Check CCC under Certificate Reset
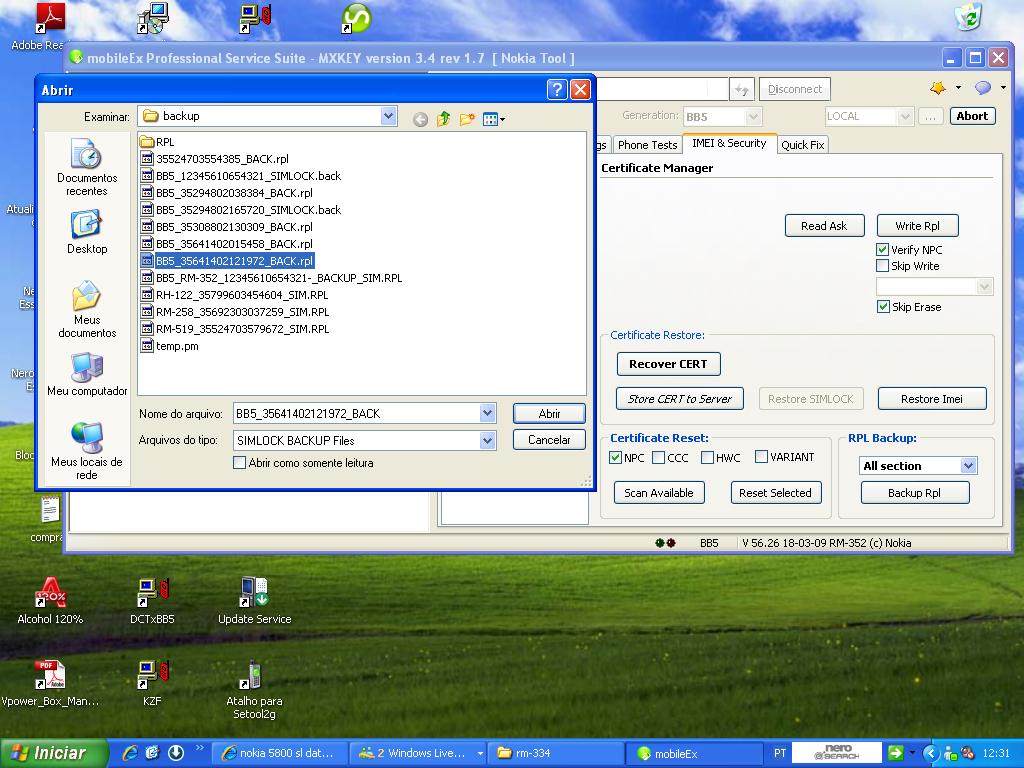 pyautogui.click(x=658, y=457)
